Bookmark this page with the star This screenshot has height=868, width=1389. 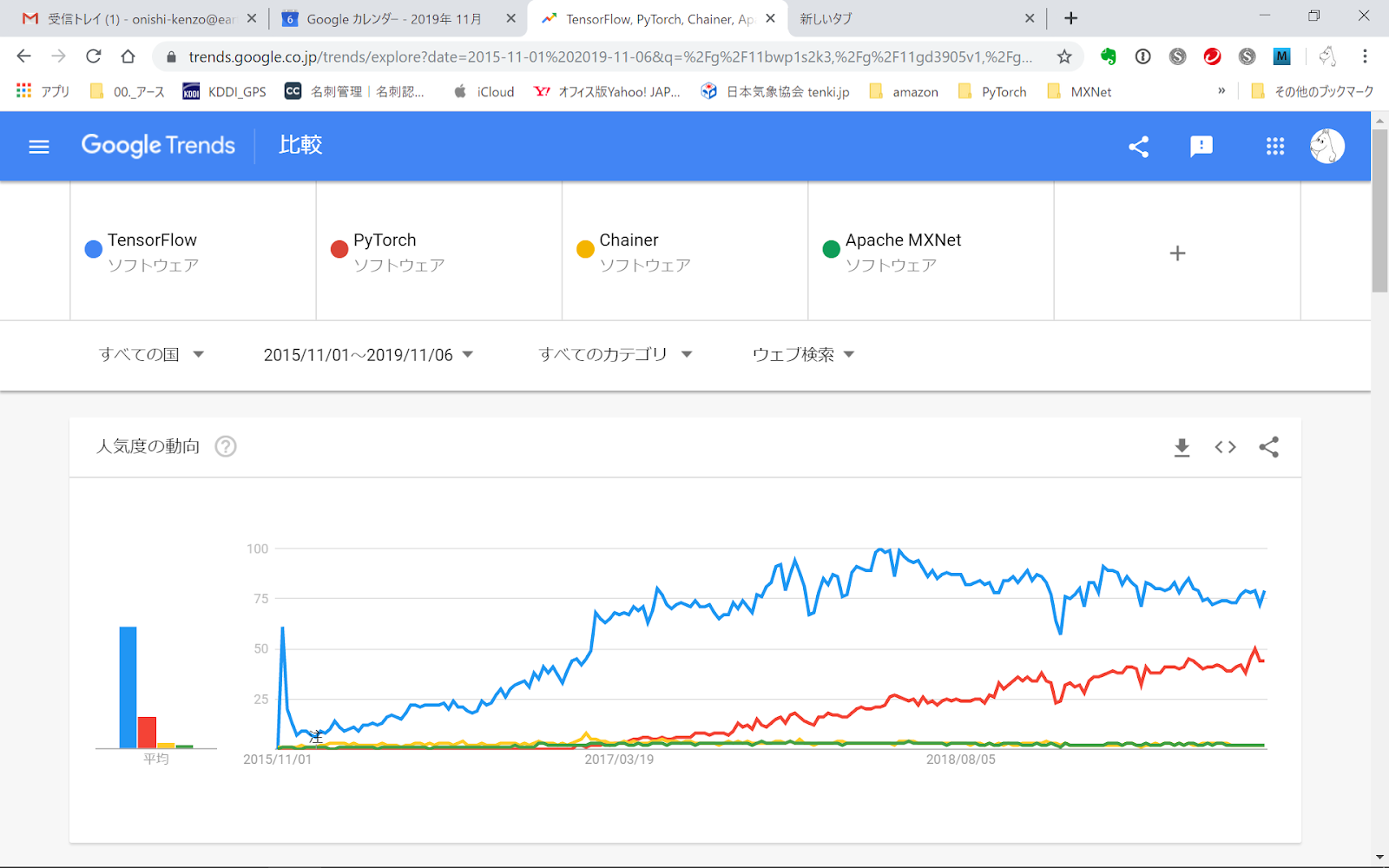[x=1064, y=56]
